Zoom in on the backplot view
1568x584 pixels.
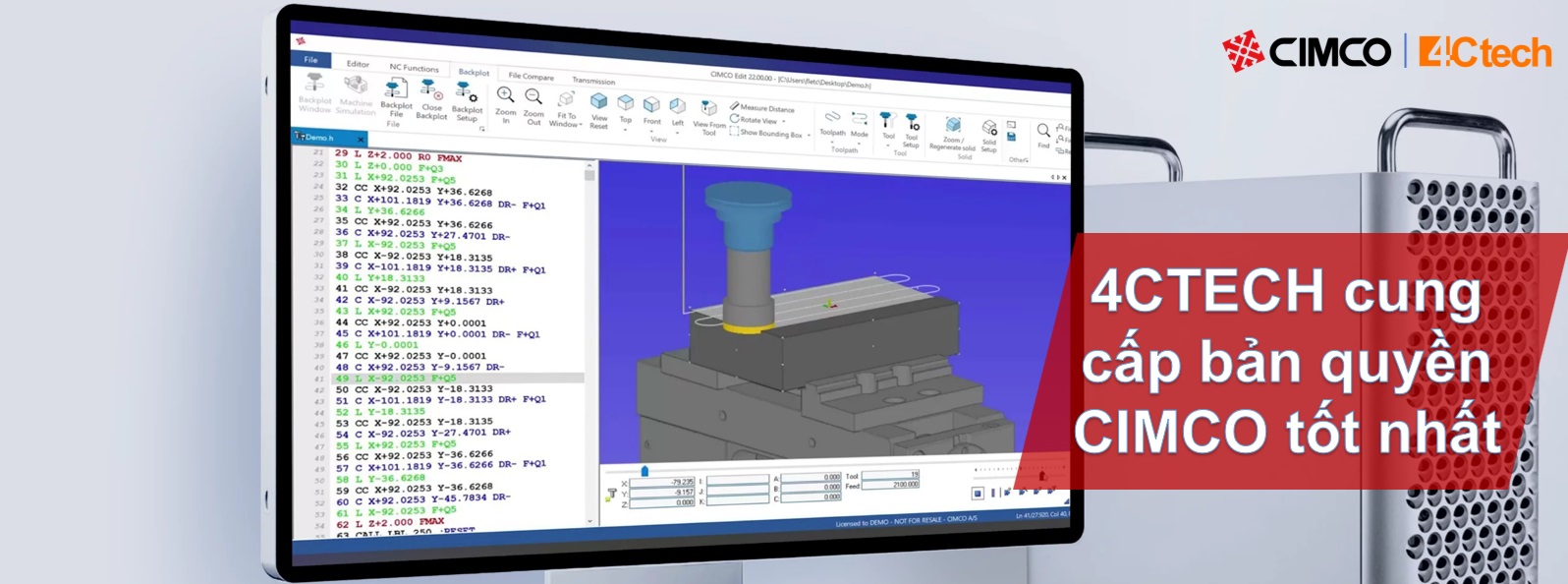coord(505,96)
